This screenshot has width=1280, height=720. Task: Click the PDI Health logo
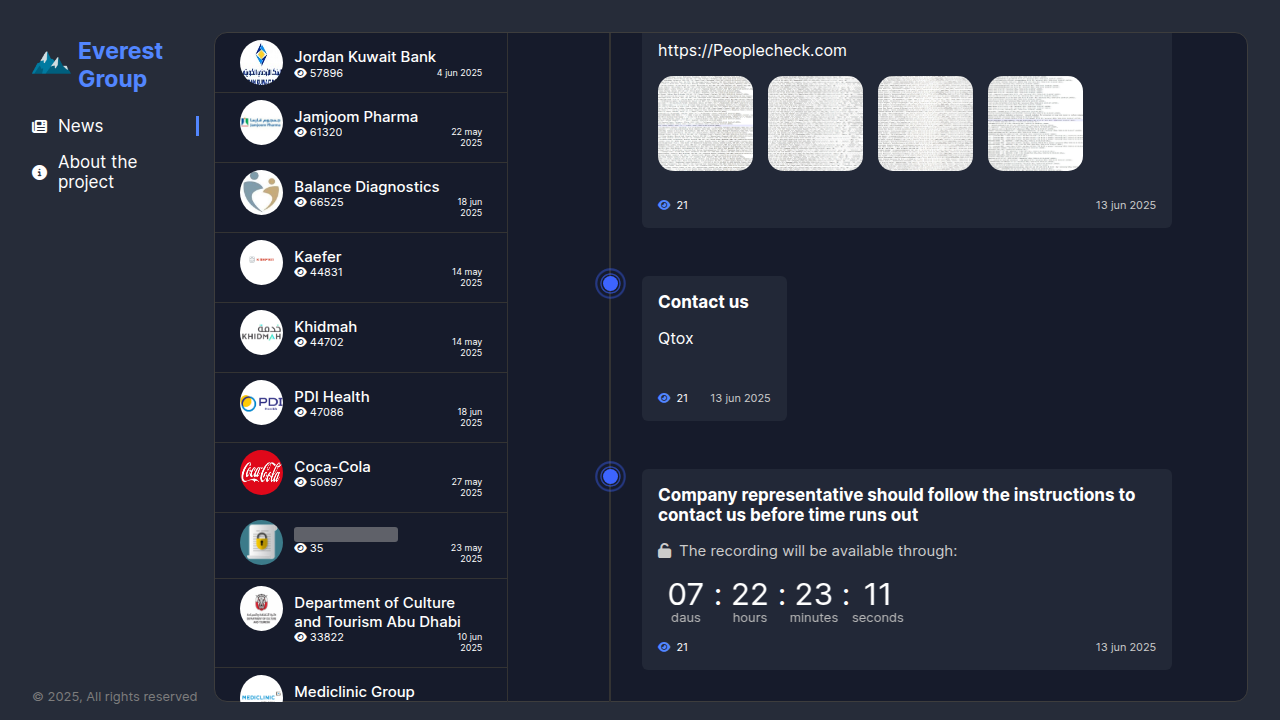pos(261,402)
